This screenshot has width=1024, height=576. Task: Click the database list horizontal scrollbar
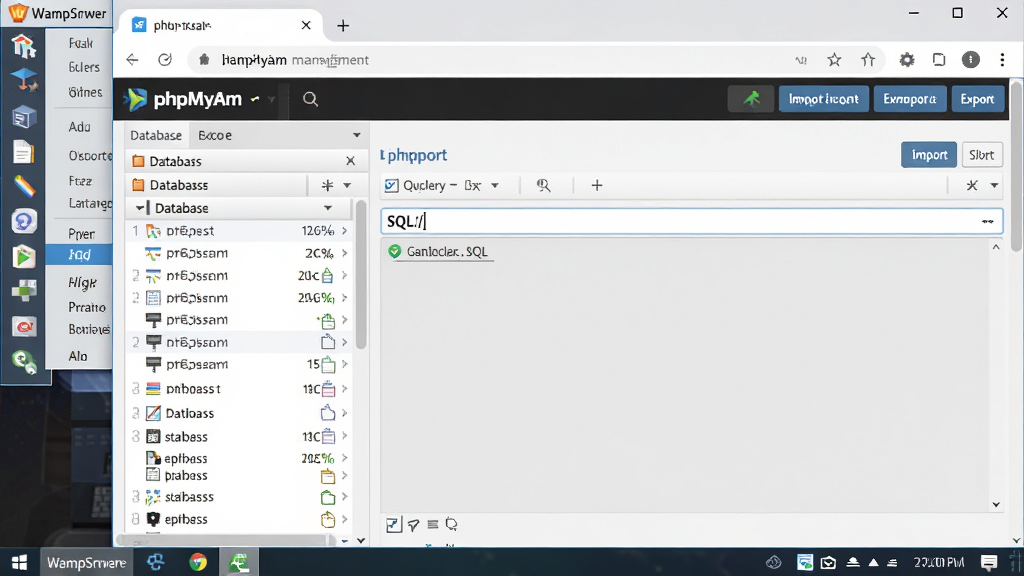click(226, 541)
